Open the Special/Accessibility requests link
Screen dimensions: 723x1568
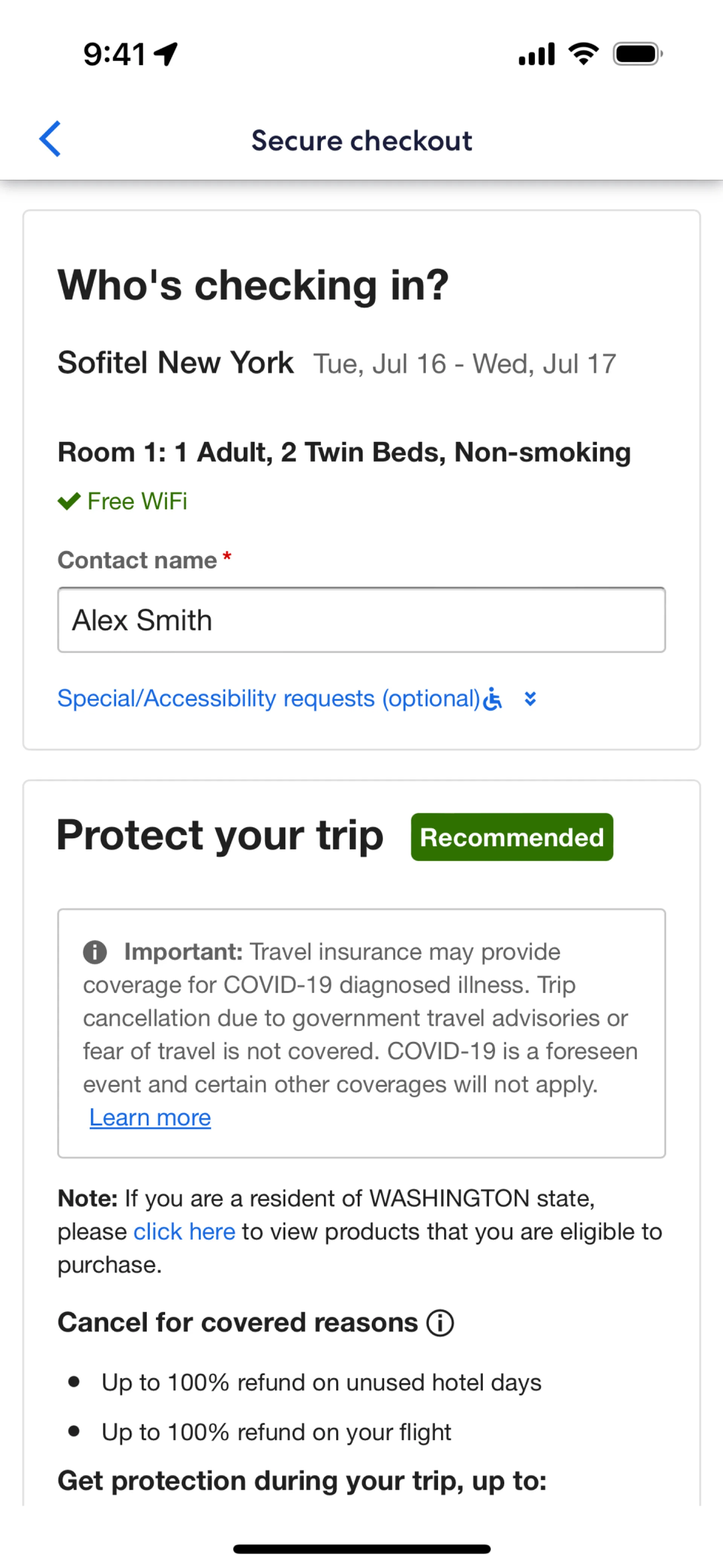pyautogui.click(x=268, y=698)
